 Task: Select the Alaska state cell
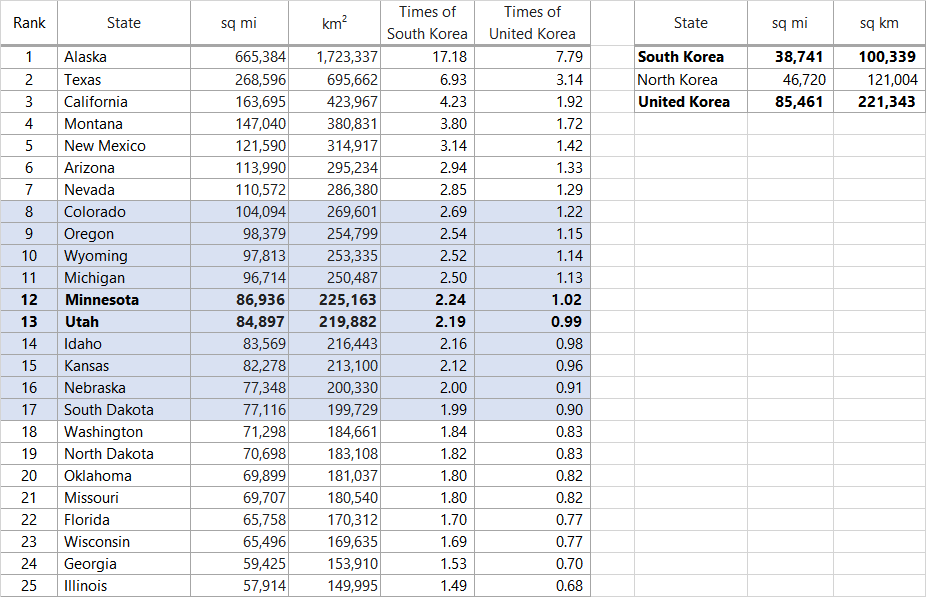click(123, 57)
